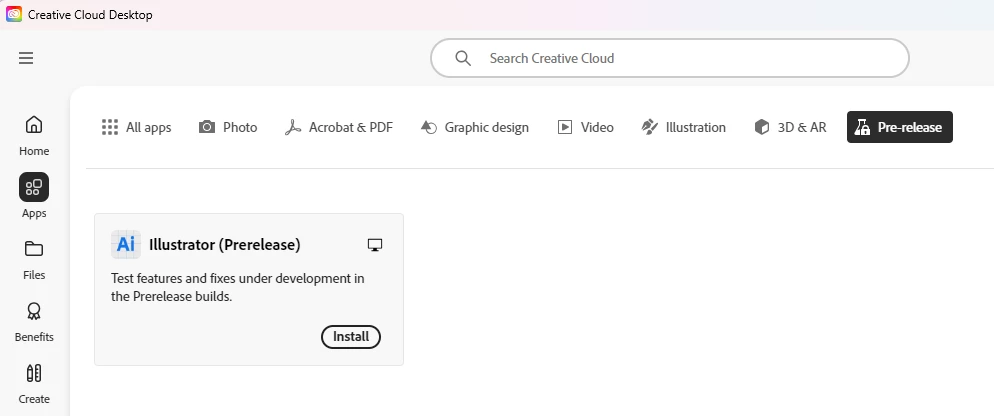Switch to the Video category
Screen dimensions: 994x416
[585, 127]
